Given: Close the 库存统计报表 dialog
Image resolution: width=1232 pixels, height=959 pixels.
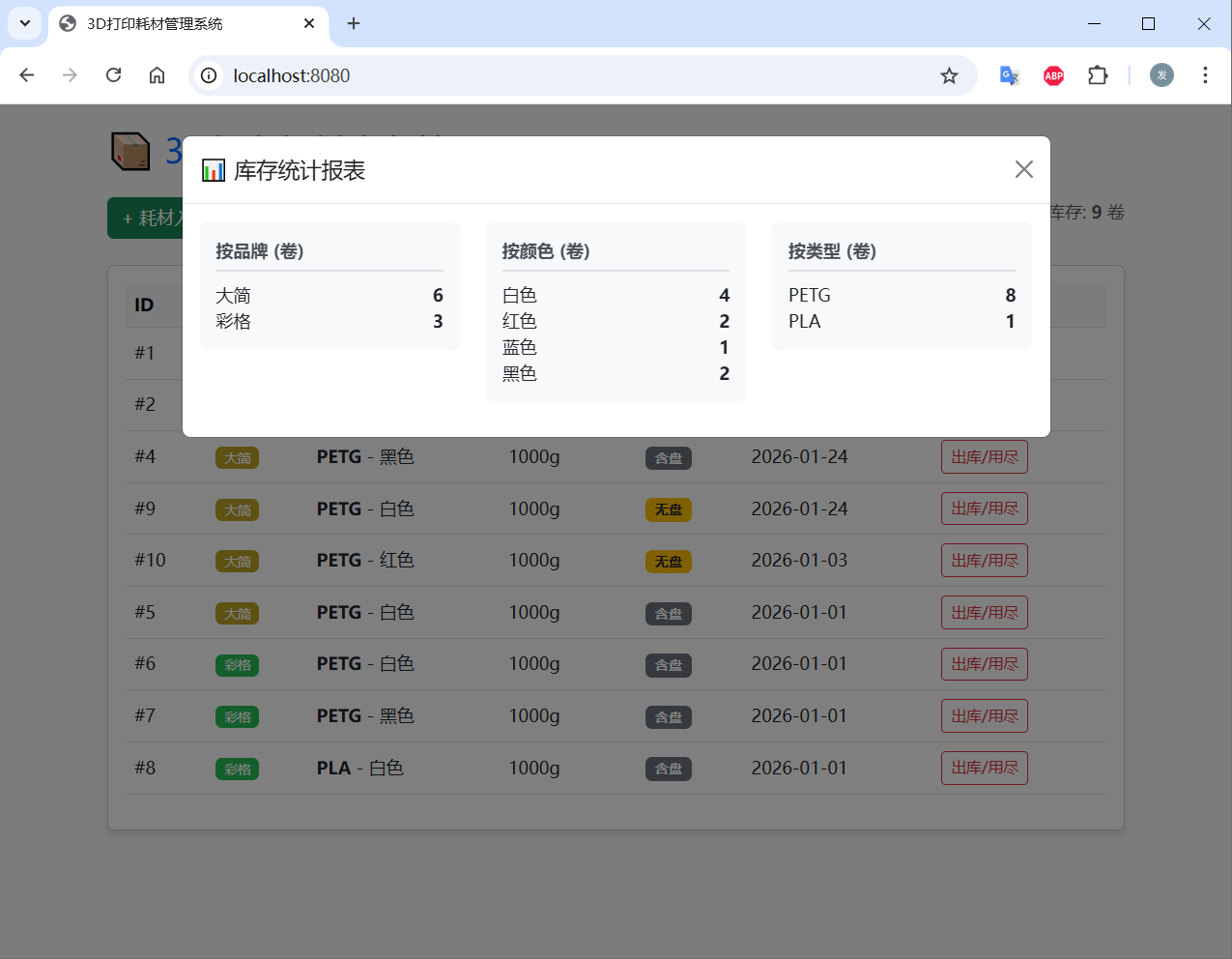Looking at the screenshot, I should tap(1023, 170).
